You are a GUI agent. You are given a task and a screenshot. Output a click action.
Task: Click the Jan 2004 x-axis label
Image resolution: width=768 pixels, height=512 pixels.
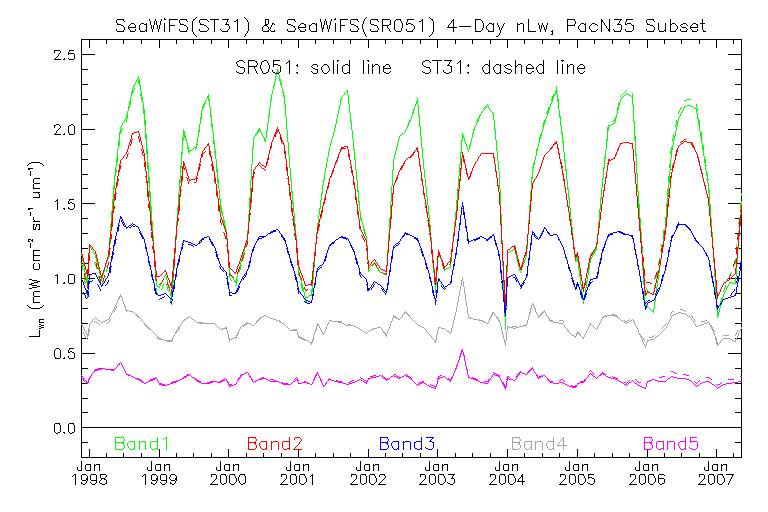click(x=507, y=473)
